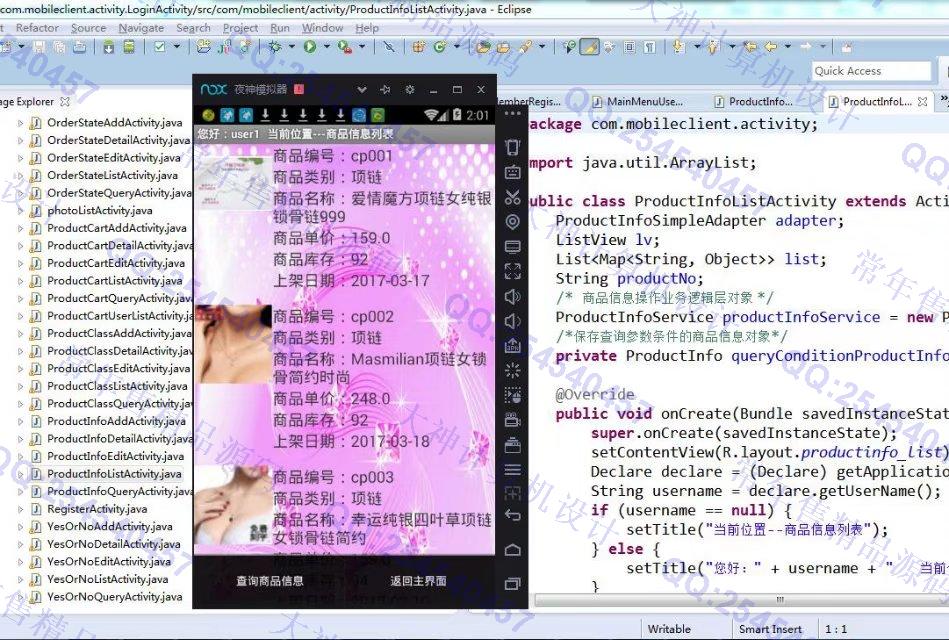Click the Nox settings gear icon

point(410,90)
